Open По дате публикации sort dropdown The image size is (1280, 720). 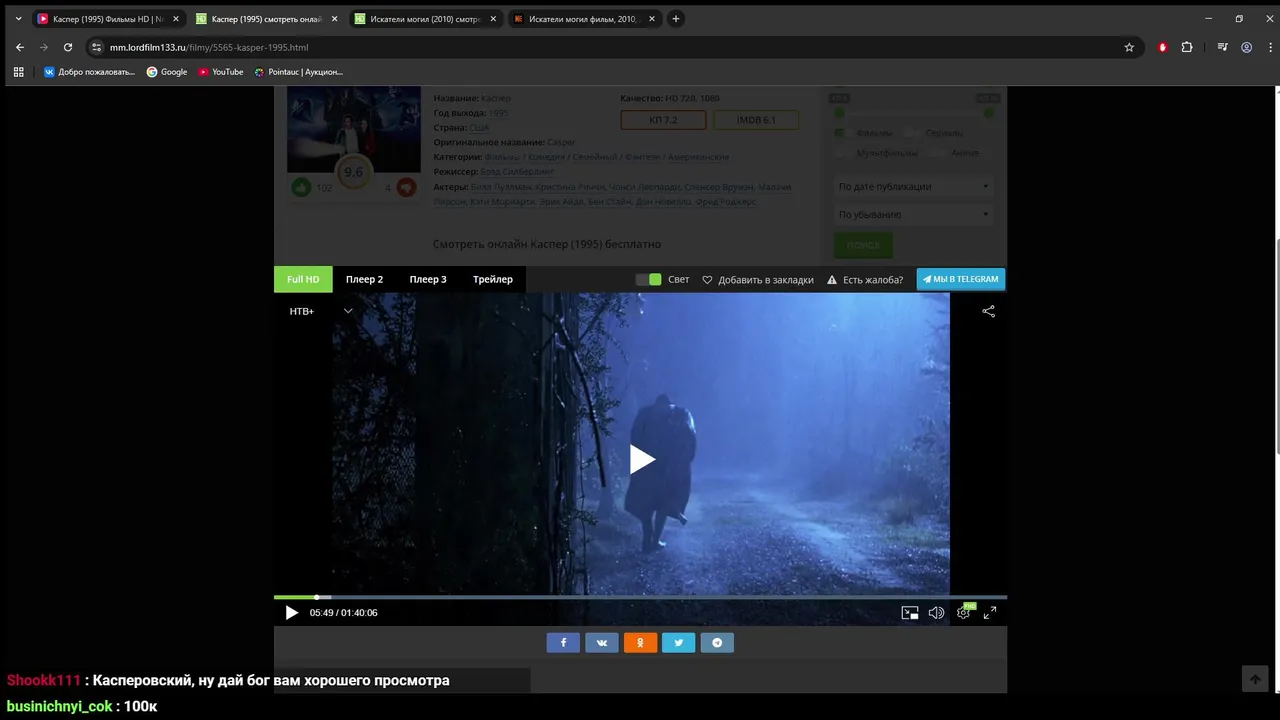click(x=913, y=186)
